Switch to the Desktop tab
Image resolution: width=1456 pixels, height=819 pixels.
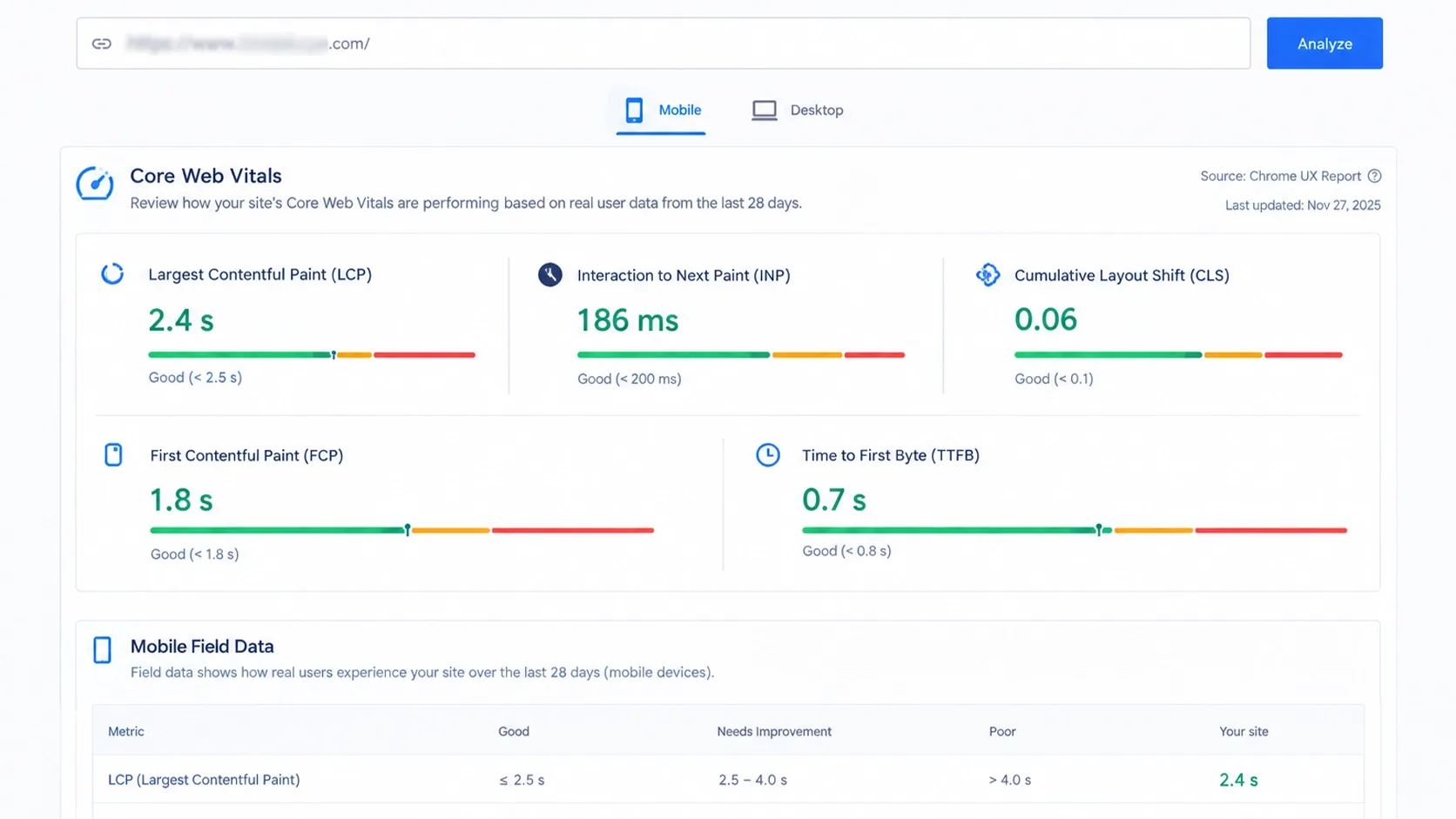pyautogui.click(x=798, y=111)
